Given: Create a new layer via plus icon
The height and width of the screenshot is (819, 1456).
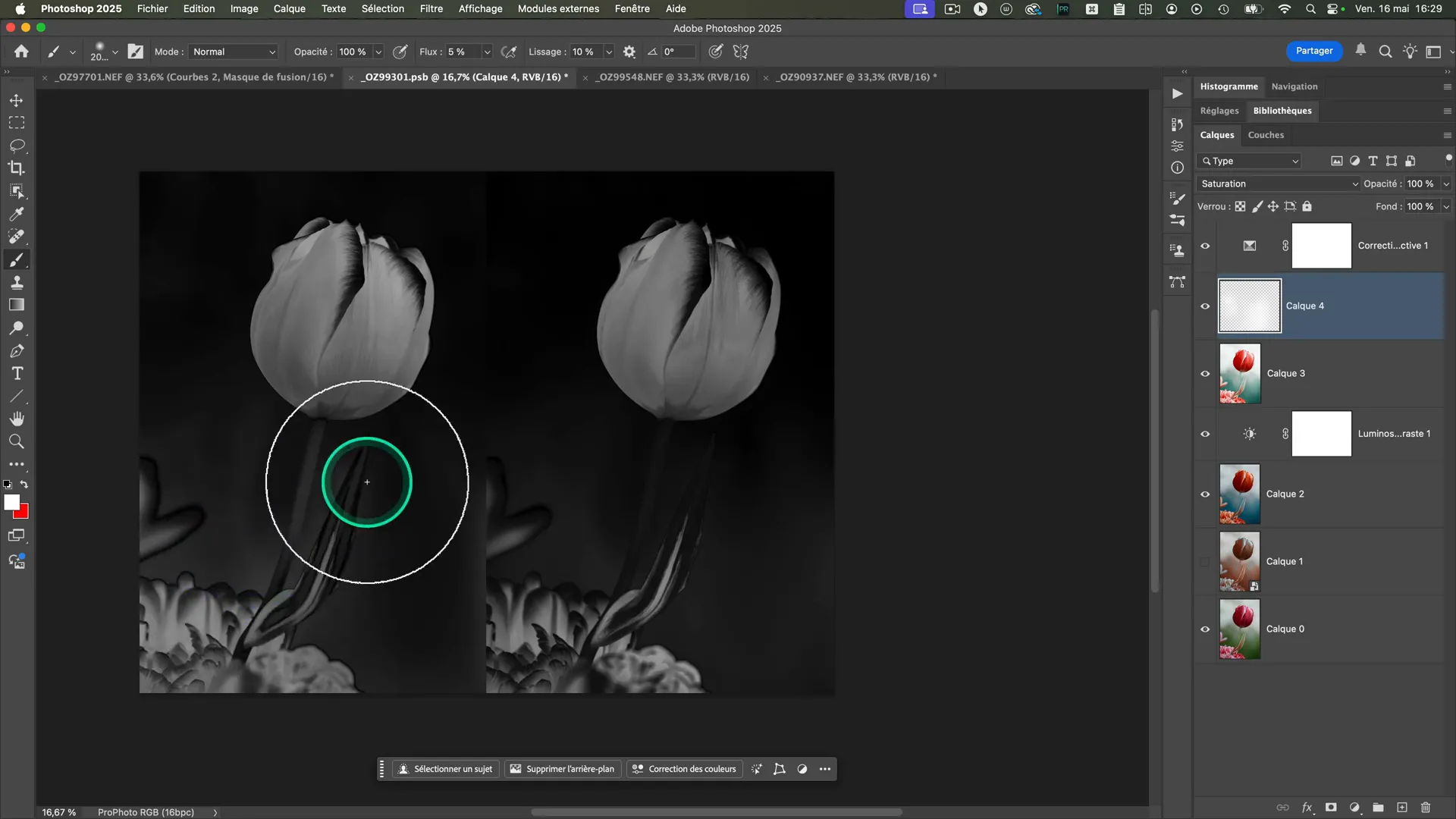Looking at the screenshot, I should 1402,808.
